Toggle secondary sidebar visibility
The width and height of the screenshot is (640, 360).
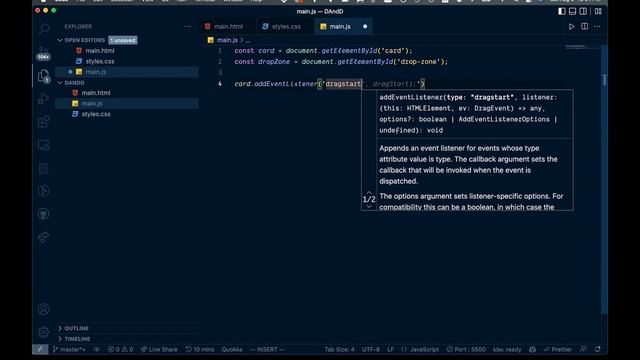[x=583, y=11]
